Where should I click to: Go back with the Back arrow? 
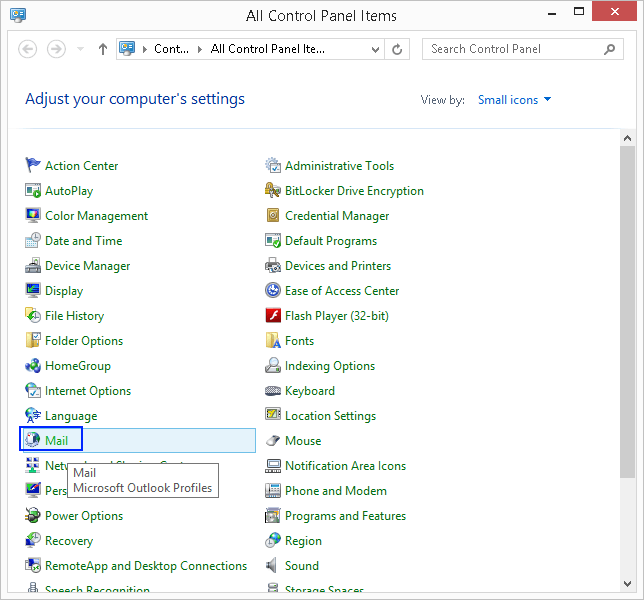click(x=28, y=49)
